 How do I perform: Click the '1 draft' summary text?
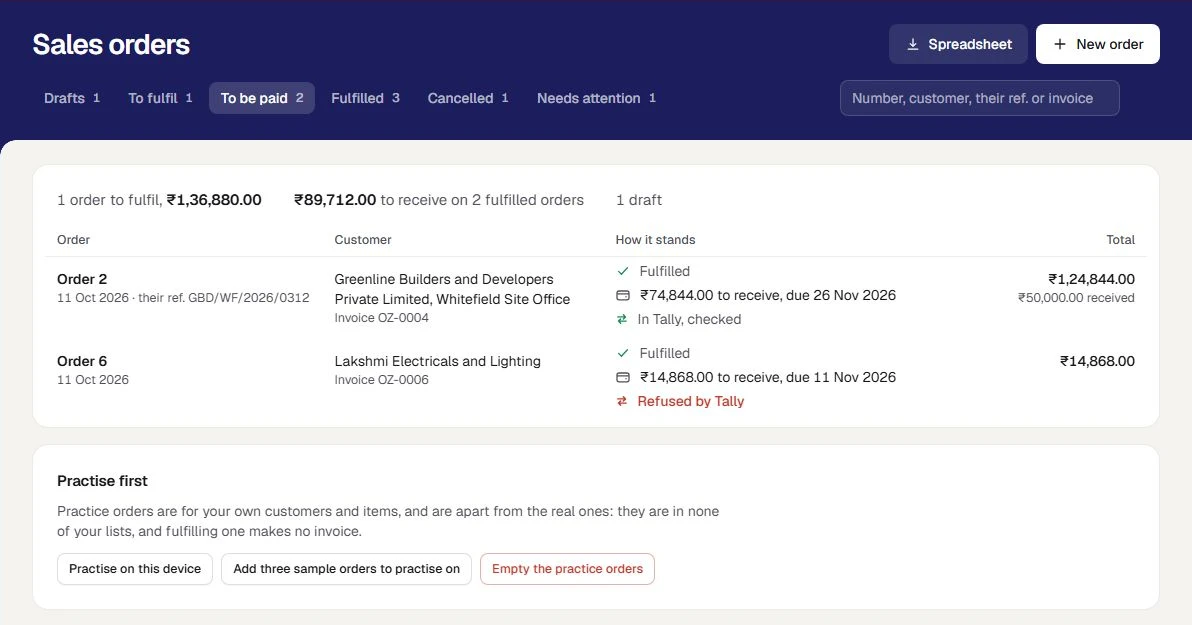point(639,200)
